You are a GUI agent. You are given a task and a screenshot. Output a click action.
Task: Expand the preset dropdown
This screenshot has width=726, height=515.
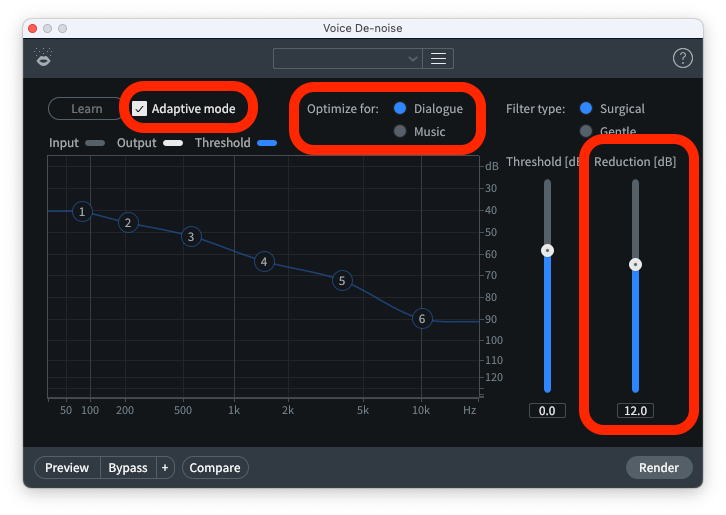pos(348,59)
